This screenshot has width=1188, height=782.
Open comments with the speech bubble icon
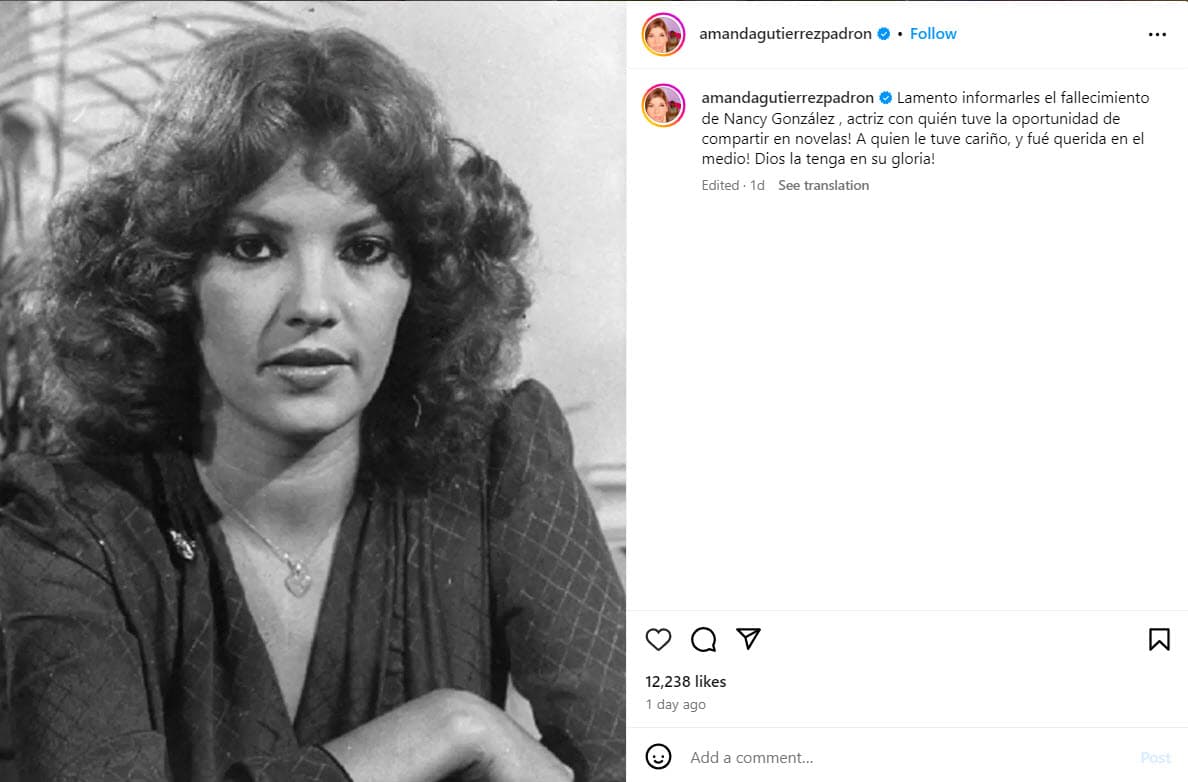(x=703, y=638)
